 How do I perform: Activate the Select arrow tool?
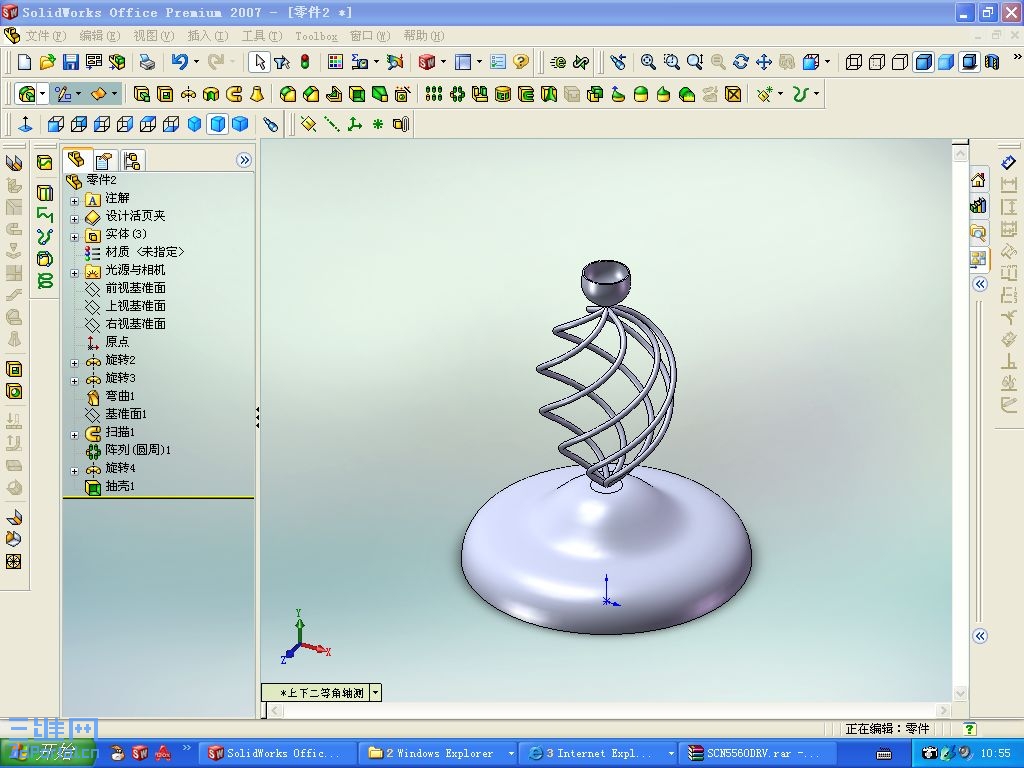tap(259, 62)
